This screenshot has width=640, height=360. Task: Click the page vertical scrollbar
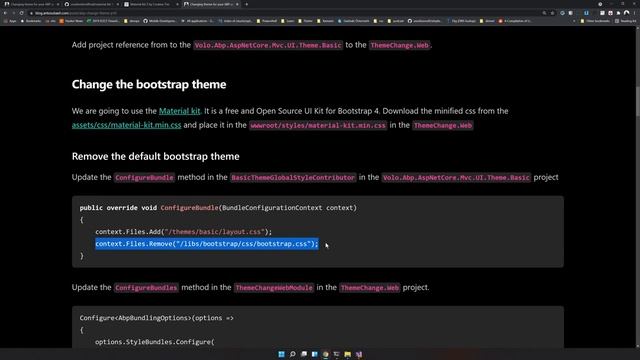tap(637, 188)
